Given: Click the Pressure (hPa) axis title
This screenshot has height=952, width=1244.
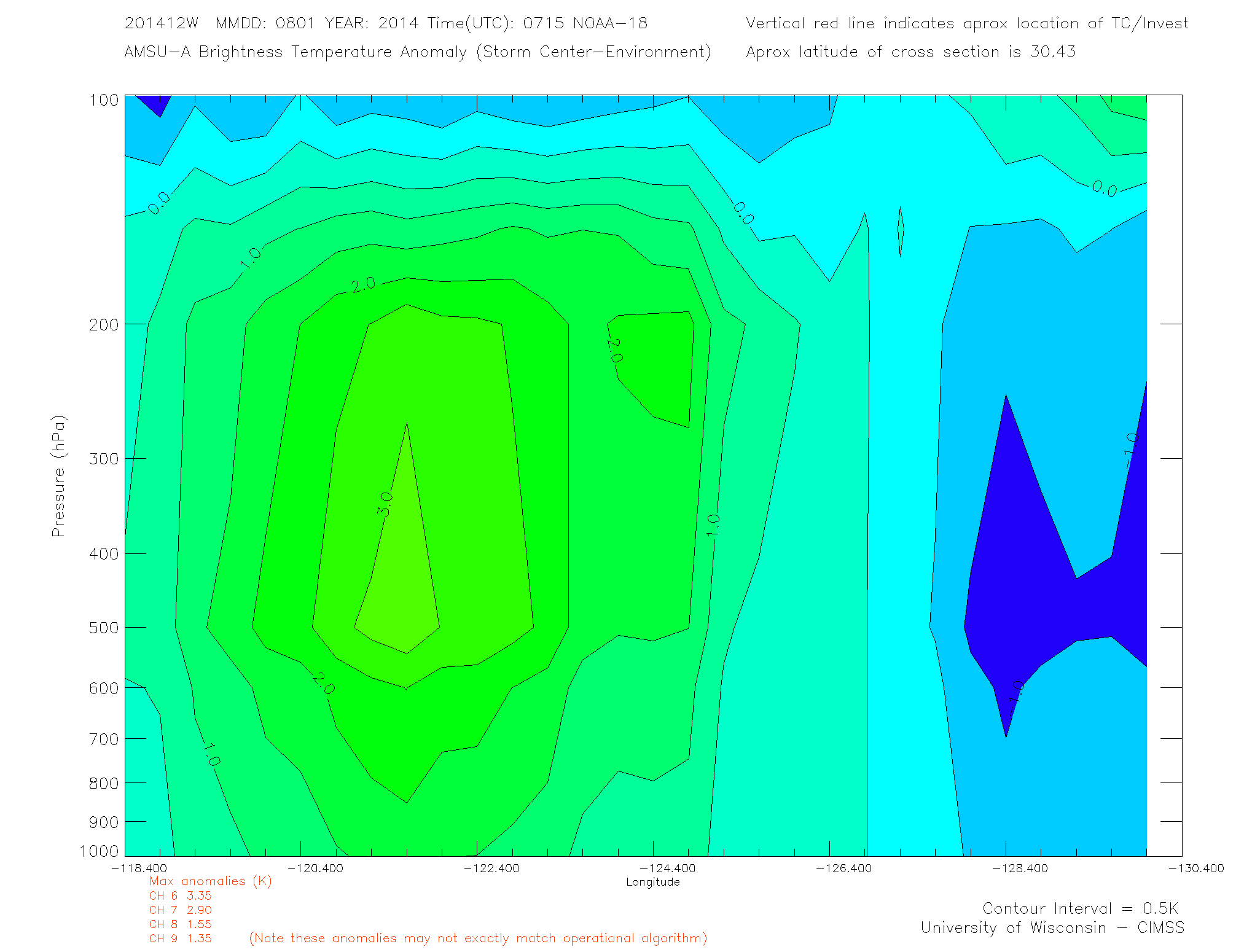Looking at the screenshot, I should click(58, 477).
